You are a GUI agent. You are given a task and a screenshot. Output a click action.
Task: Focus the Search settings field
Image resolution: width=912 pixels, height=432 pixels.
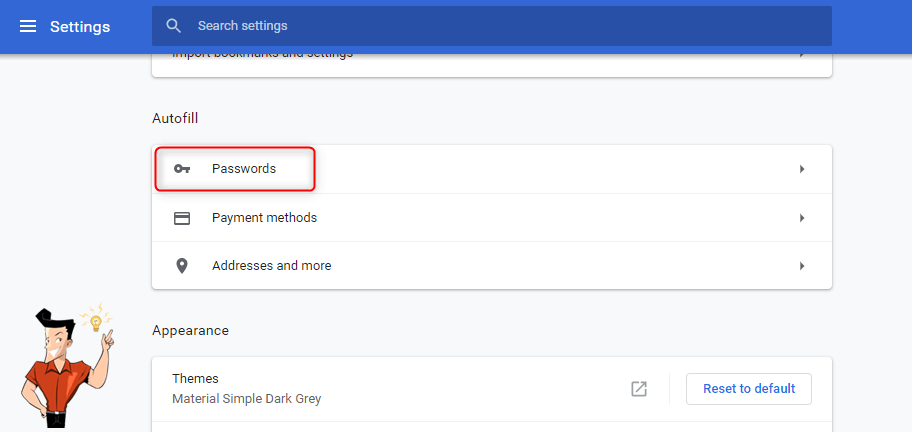point(500,26)
